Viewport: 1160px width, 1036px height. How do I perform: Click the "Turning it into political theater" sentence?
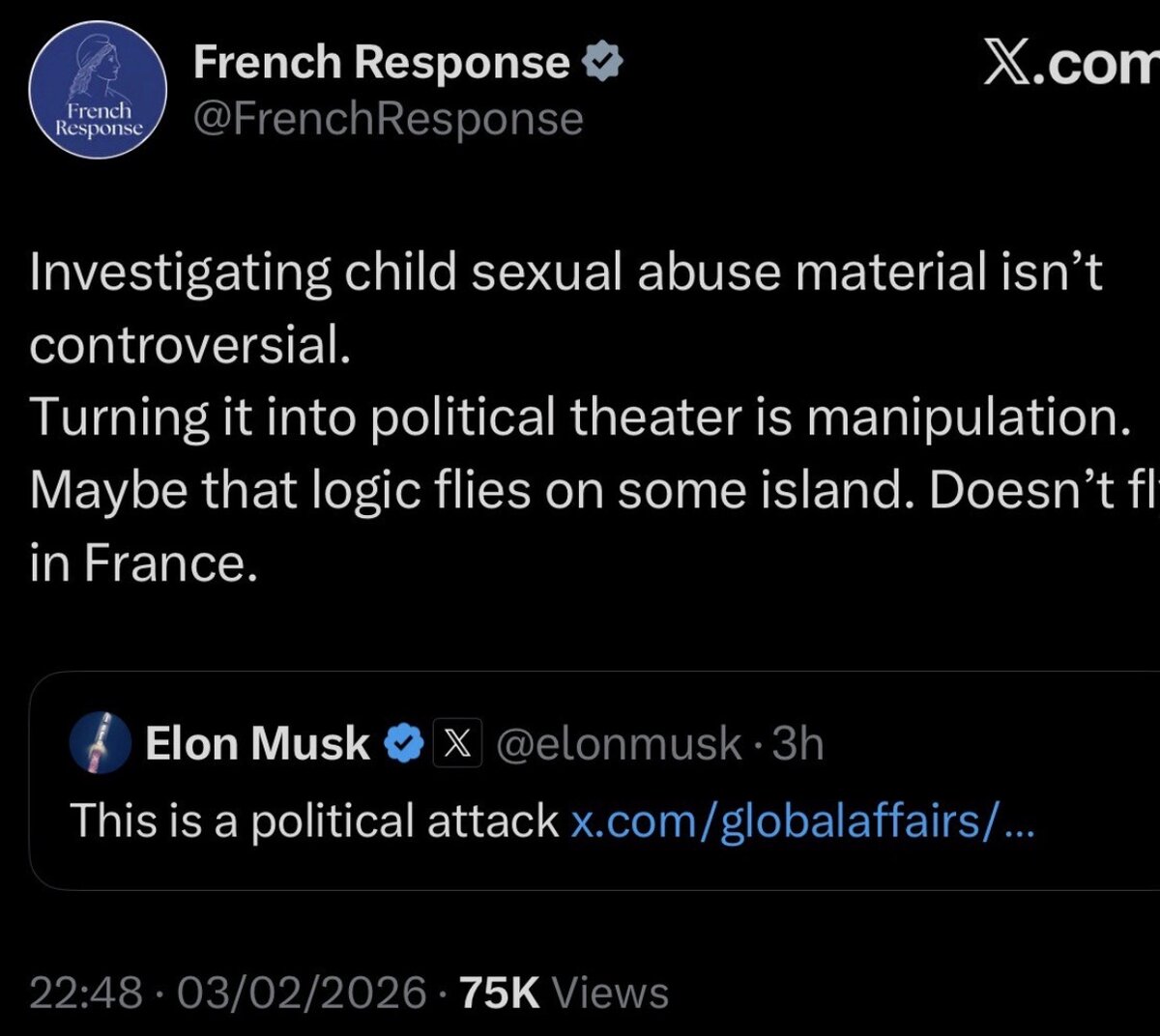(x=579, y=417)
